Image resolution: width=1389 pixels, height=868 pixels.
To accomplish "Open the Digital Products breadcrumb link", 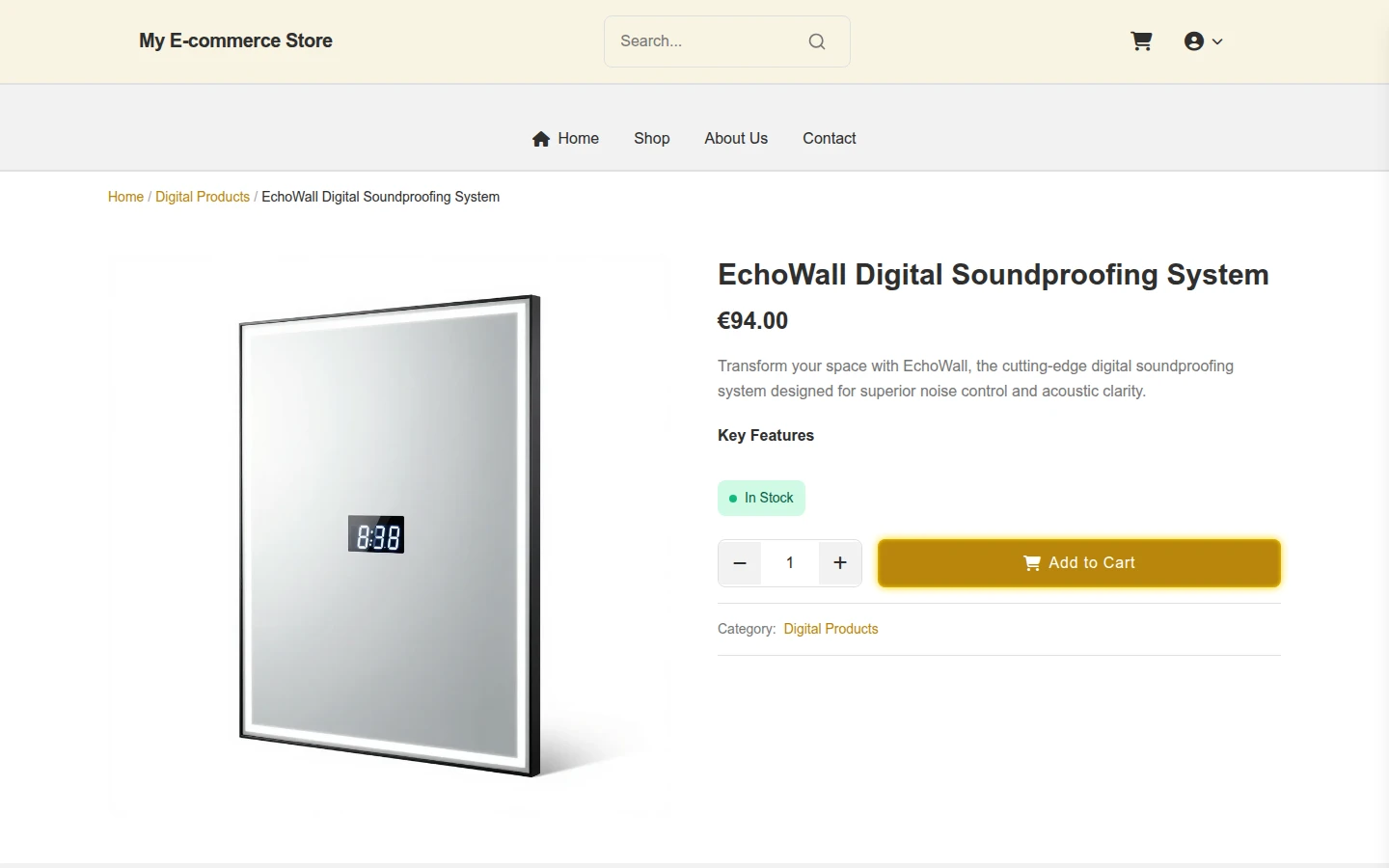I will click(x=203, y=197).
